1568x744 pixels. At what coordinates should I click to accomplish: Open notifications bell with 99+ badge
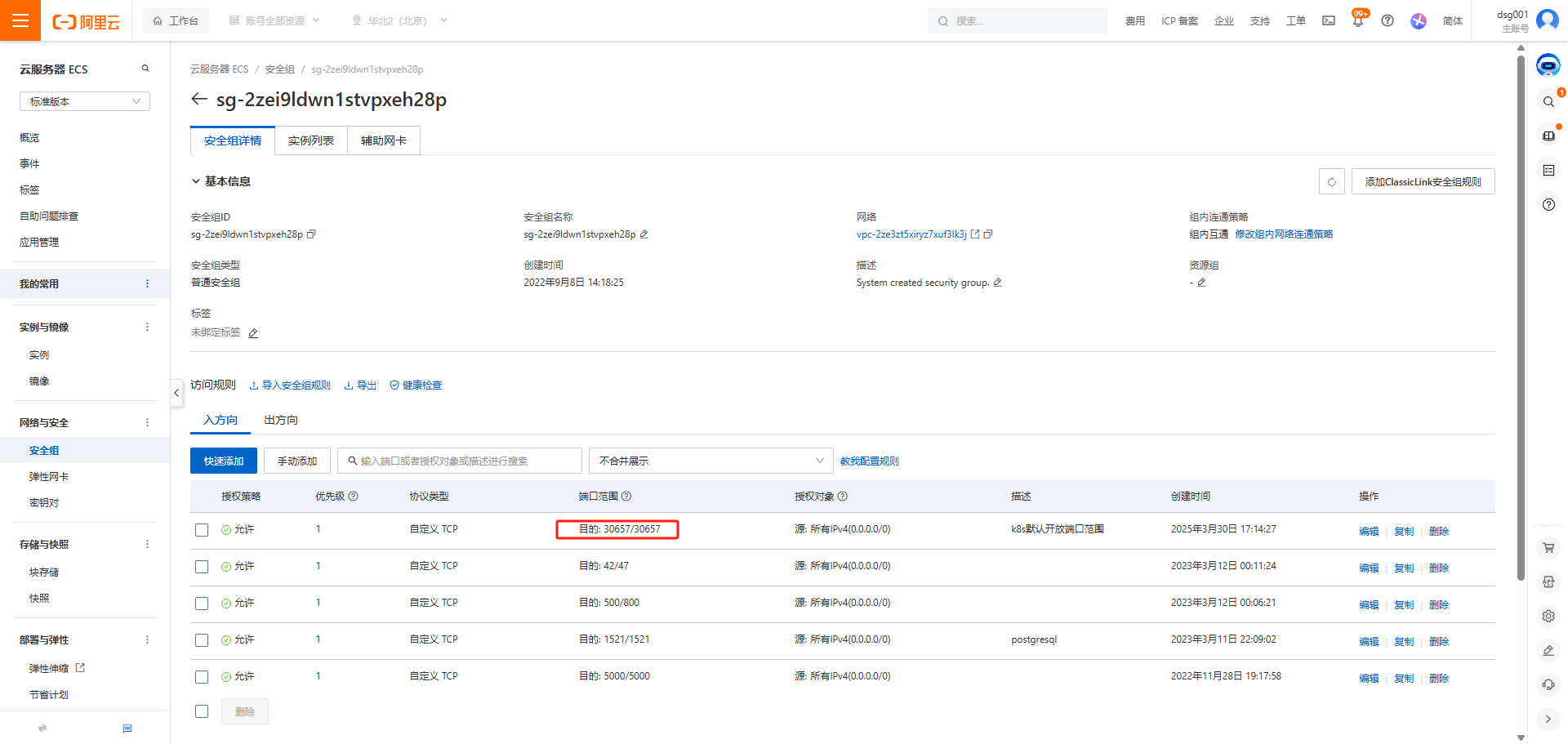tap(1358, 20)
